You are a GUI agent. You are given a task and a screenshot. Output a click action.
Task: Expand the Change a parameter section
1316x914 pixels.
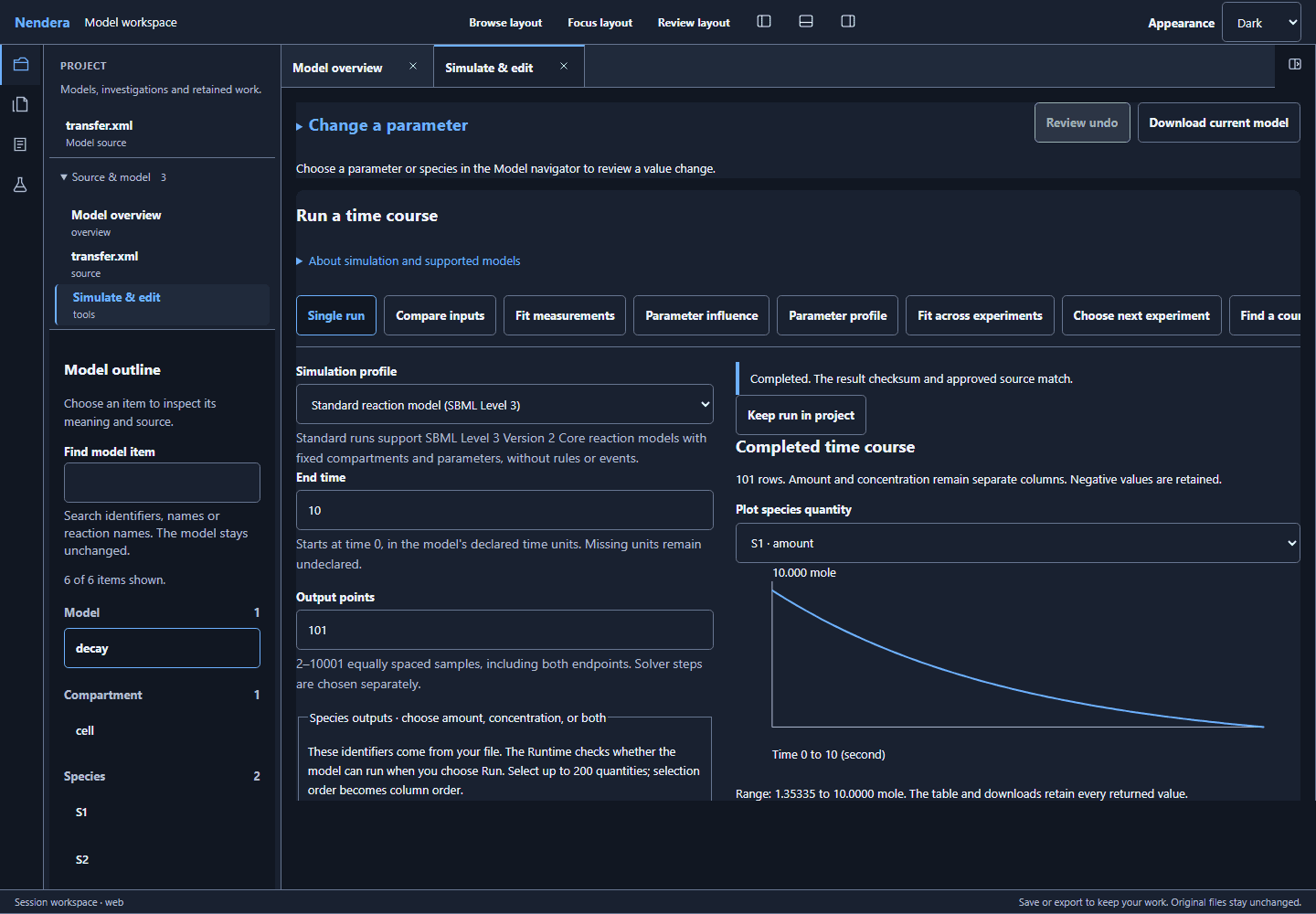click(x=382, y=125)
